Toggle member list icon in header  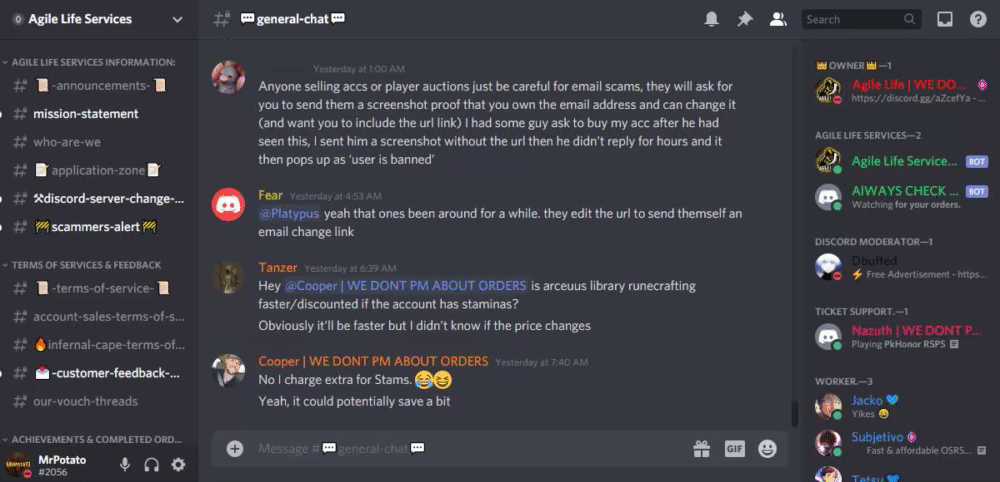point(777,20)
